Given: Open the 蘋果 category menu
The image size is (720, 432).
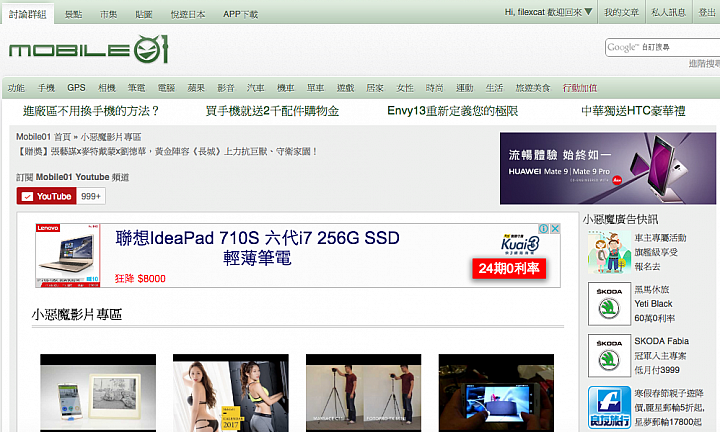Looking at the screenshot, I should 196,88.
